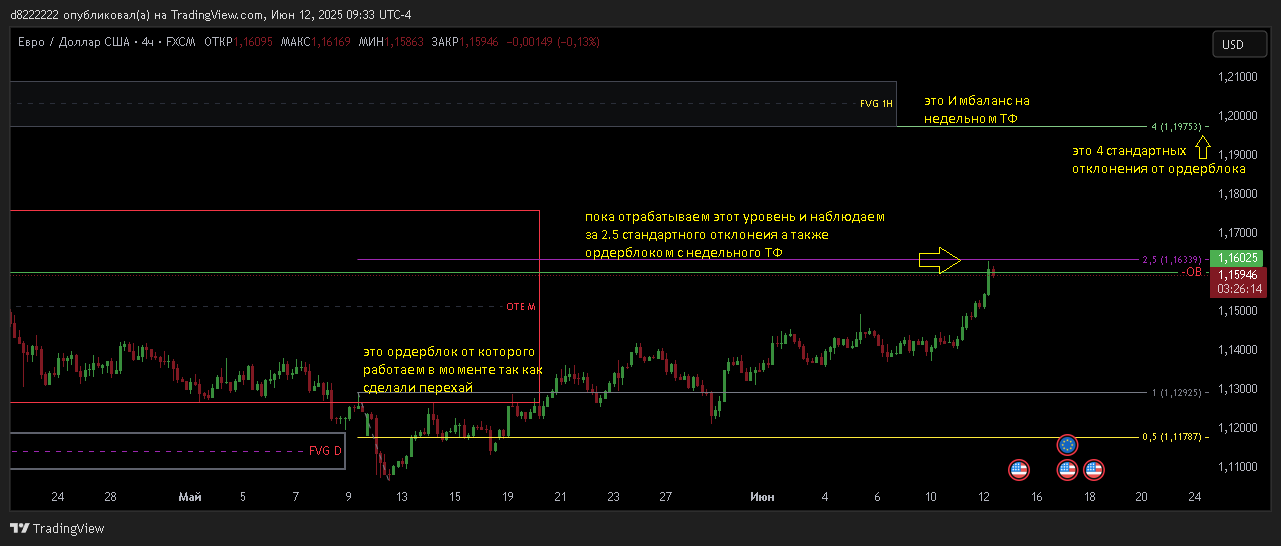Select the red FVG D zone label
Image resolution: width=1281 pixels, height=546 pixels.
point(325,451)
